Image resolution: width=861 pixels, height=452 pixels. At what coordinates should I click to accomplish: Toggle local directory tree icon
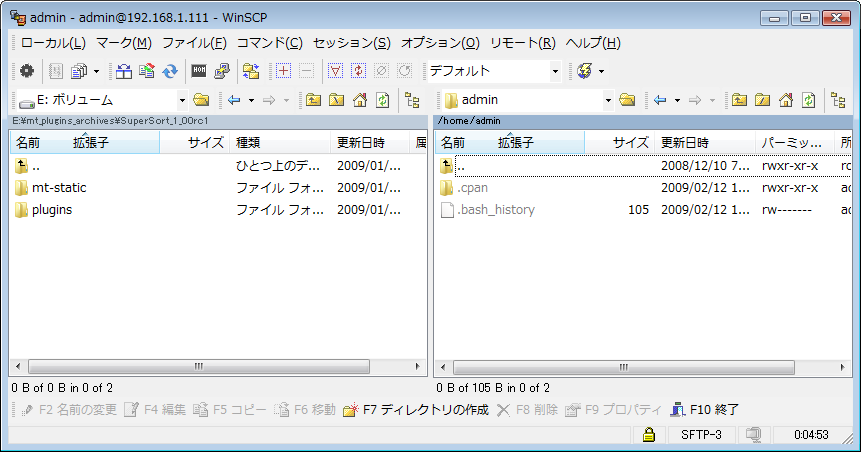tap(412, 100)
